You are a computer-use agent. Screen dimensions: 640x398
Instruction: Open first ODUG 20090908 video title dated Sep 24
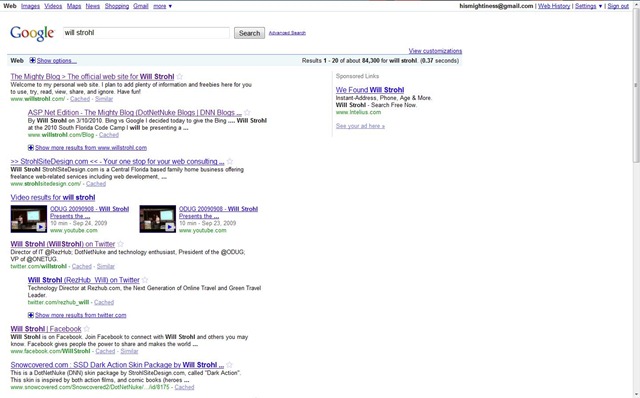pyautogui.click(x=89, y=212)
